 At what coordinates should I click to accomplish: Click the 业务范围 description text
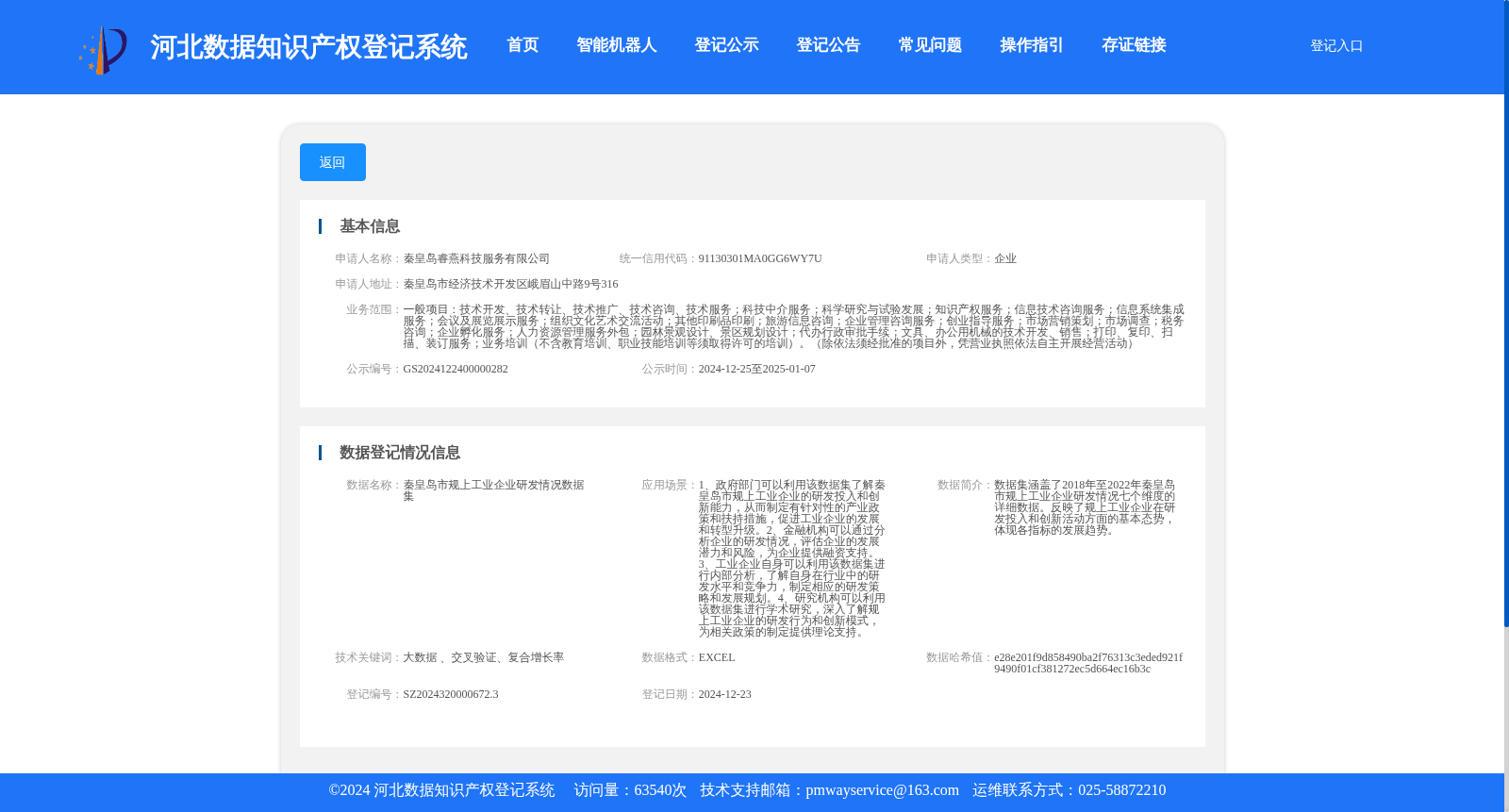tap(793, 326)
